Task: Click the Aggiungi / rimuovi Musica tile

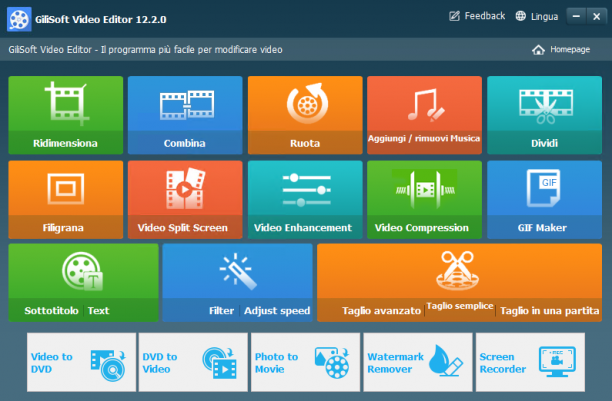Action: click(424, 115)
